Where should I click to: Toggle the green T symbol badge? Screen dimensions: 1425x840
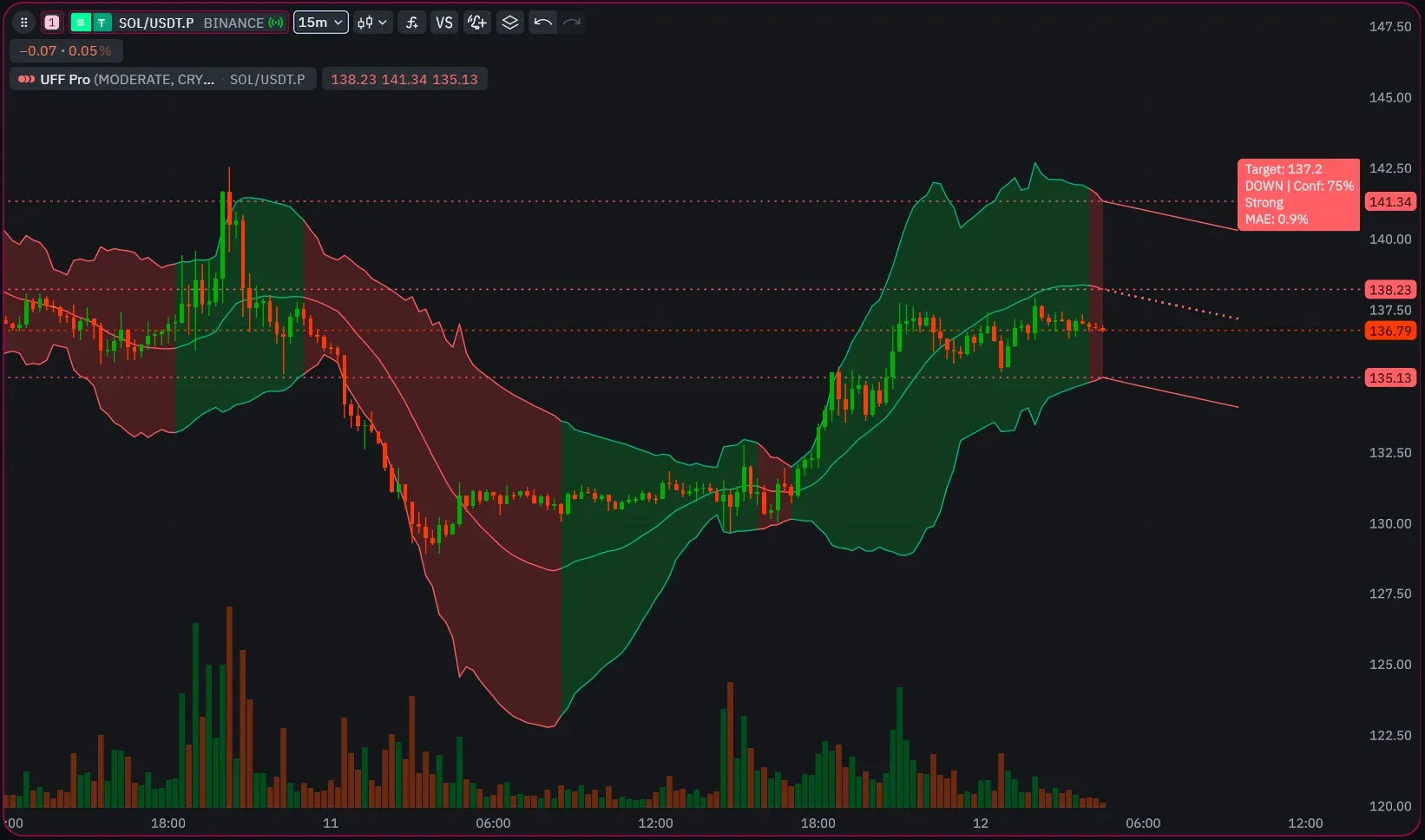coord(102,22)
